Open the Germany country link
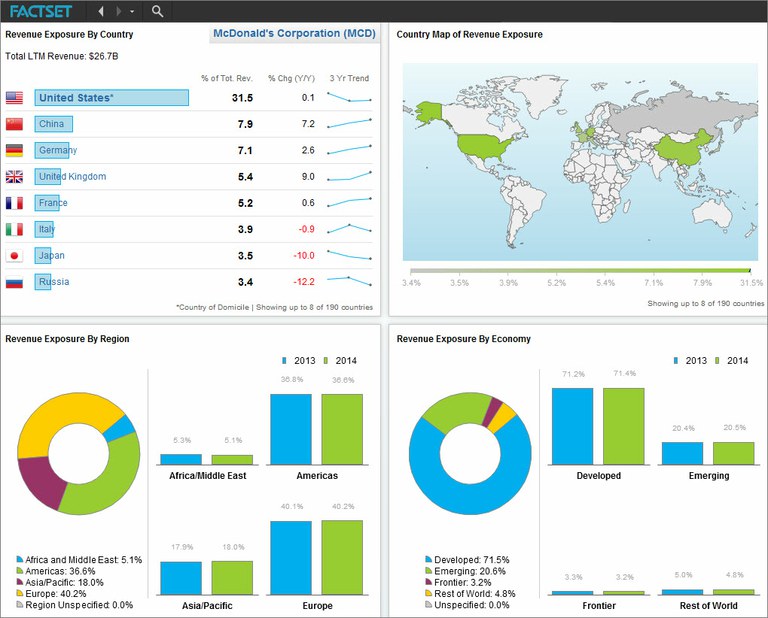The height and width of the screenshot is (618, 768). pyautogui.click(x=58, y=150)
